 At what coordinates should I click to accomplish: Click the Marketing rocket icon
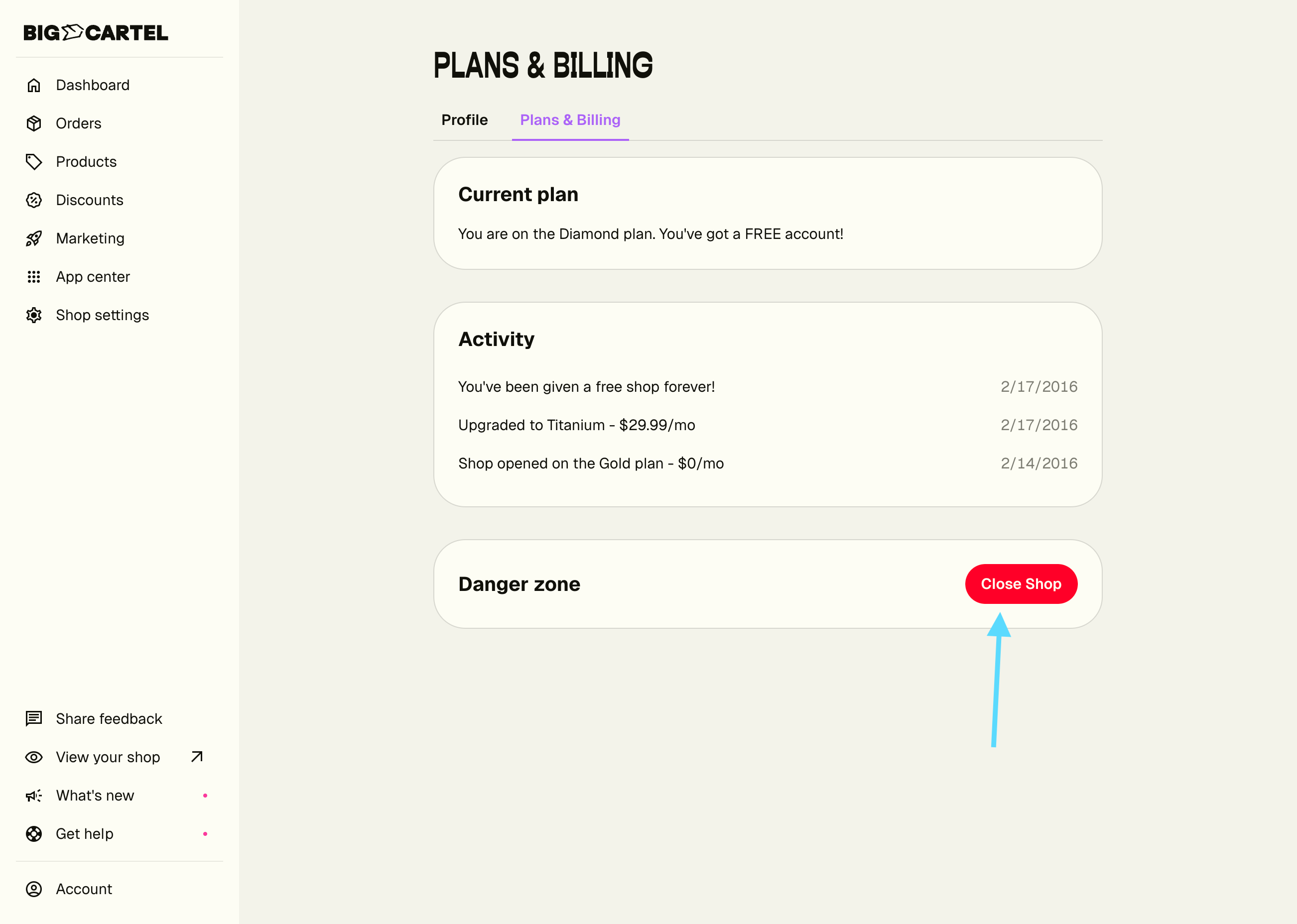(34, 238)
